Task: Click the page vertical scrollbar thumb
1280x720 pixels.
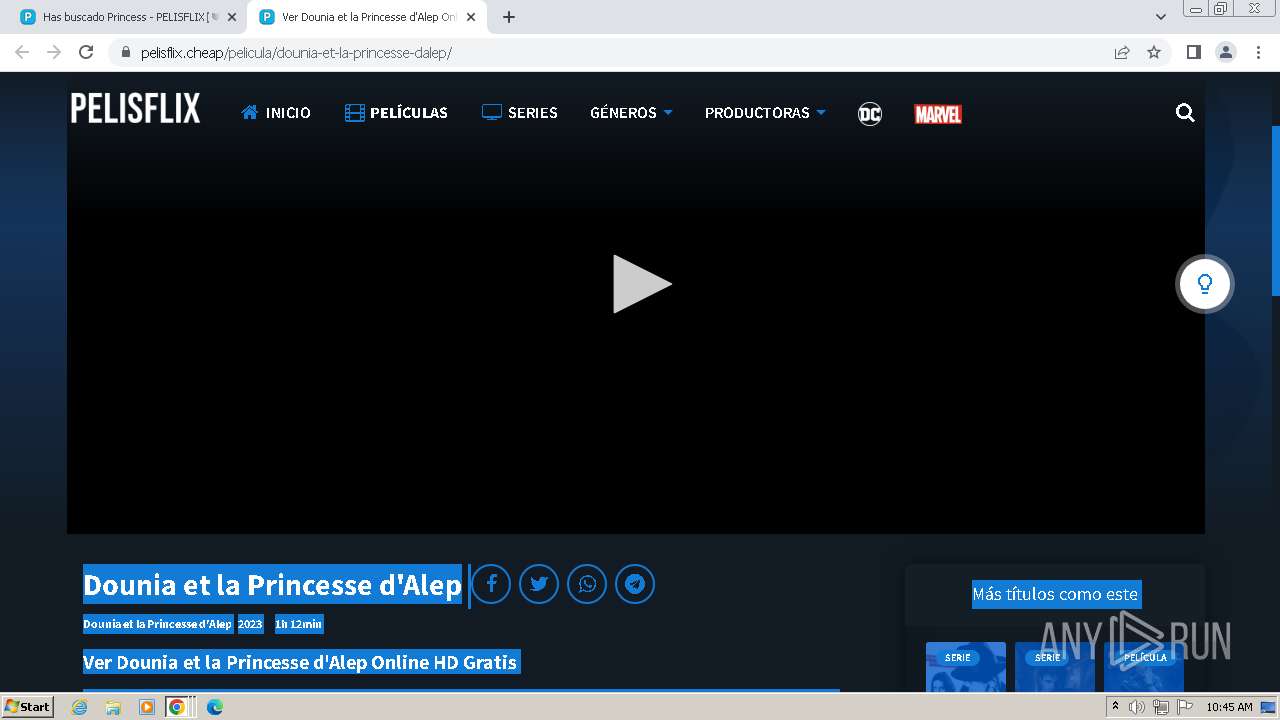Action: [1275, 210]
